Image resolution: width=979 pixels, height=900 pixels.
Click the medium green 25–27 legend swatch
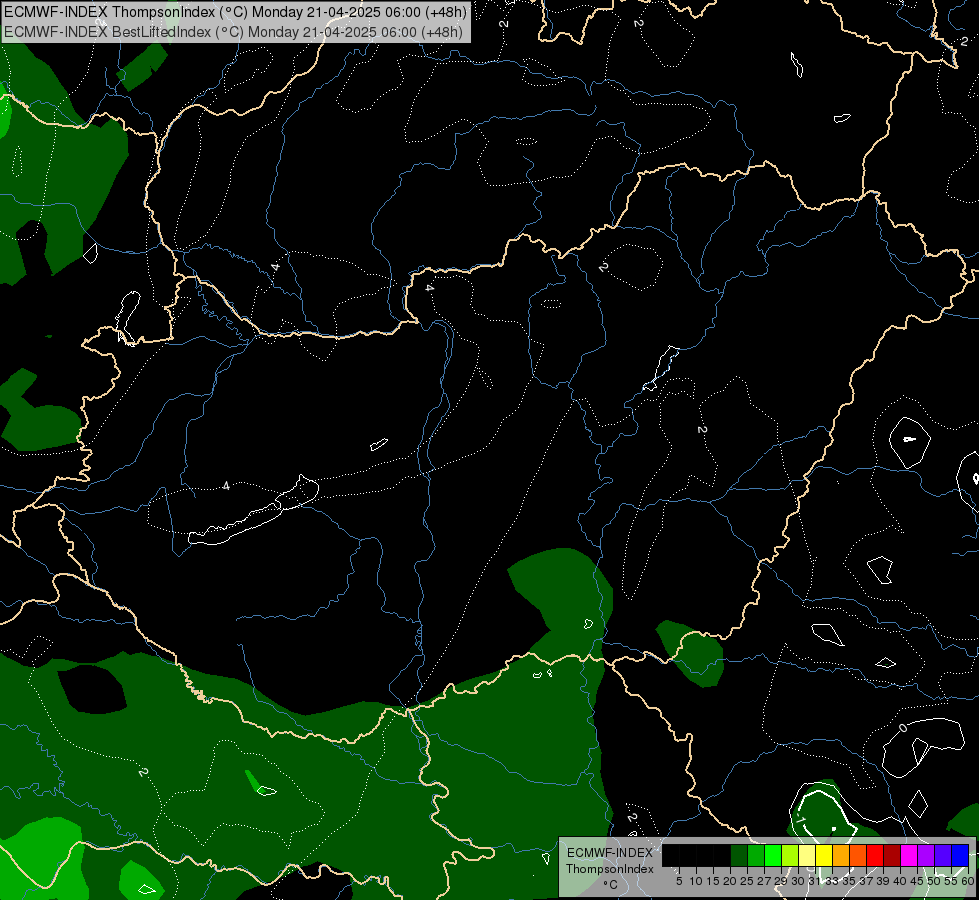pos(756,855)
